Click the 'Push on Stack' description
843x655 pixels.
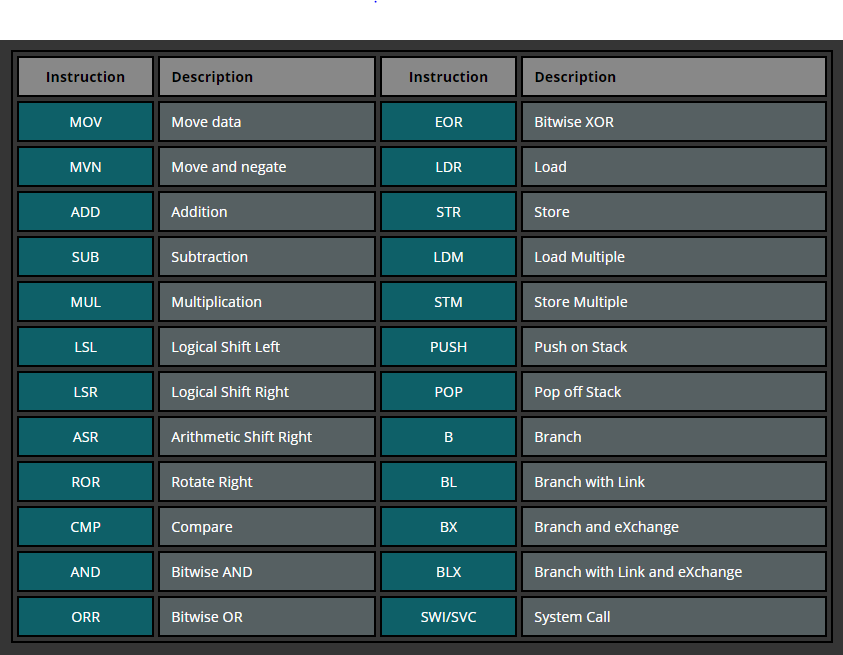point(674,347)
